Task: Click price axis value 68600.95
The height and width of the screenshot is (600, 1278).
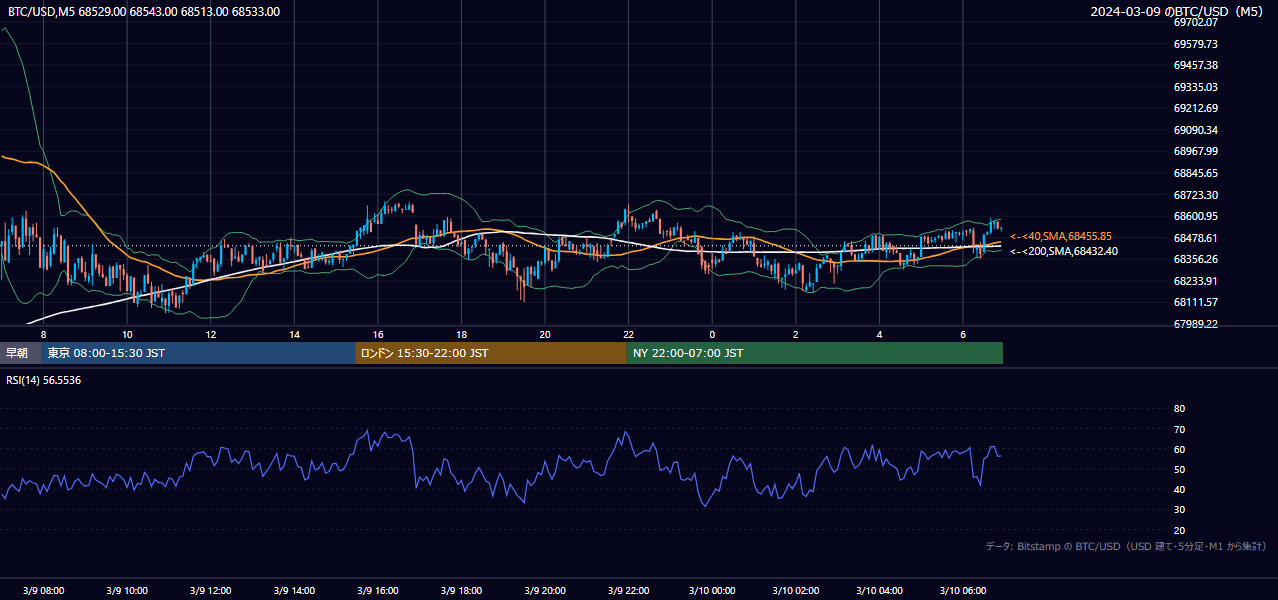Action: pyautogui.click(x=1195, y=216)
